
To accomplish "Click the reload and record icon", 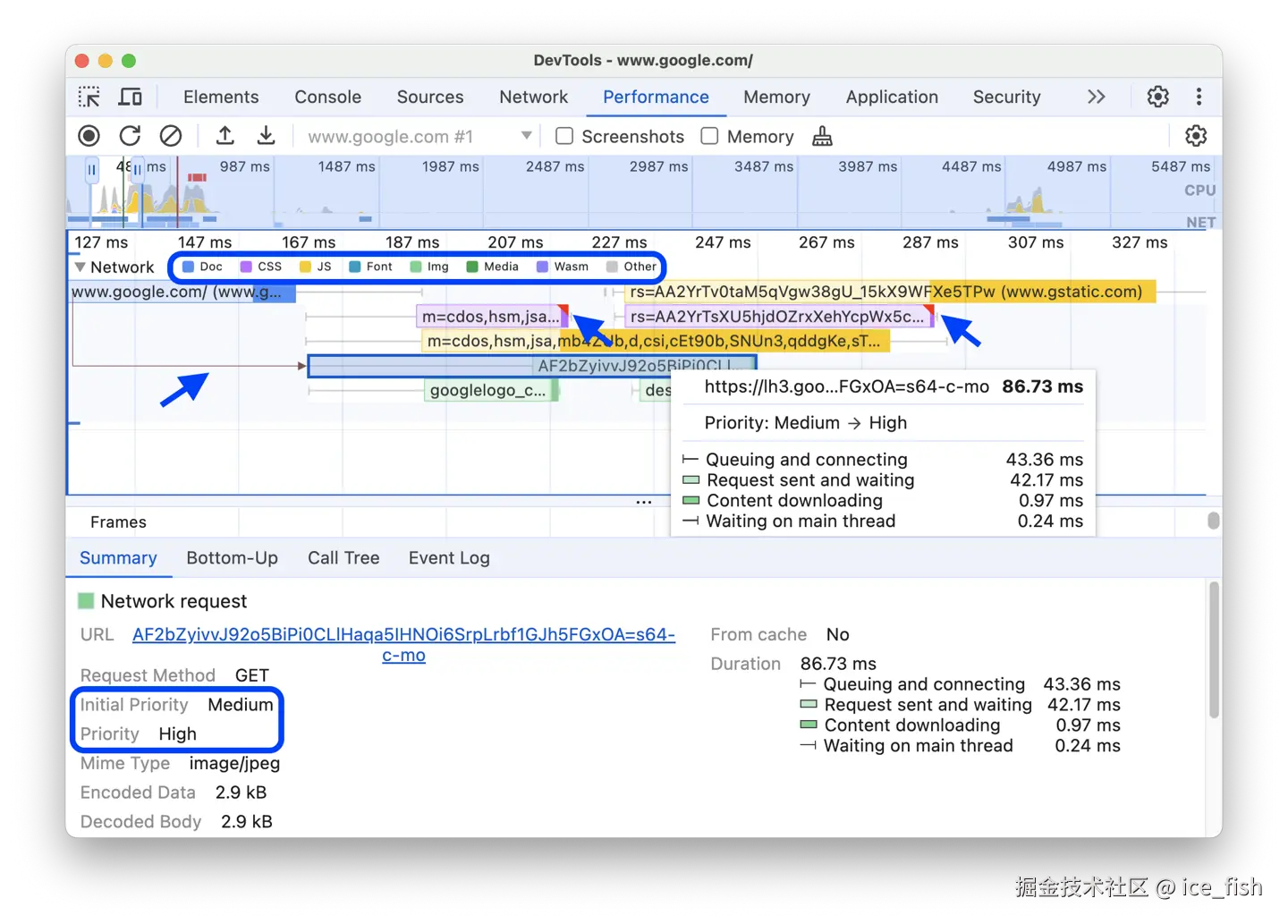I will pos(130,136).
